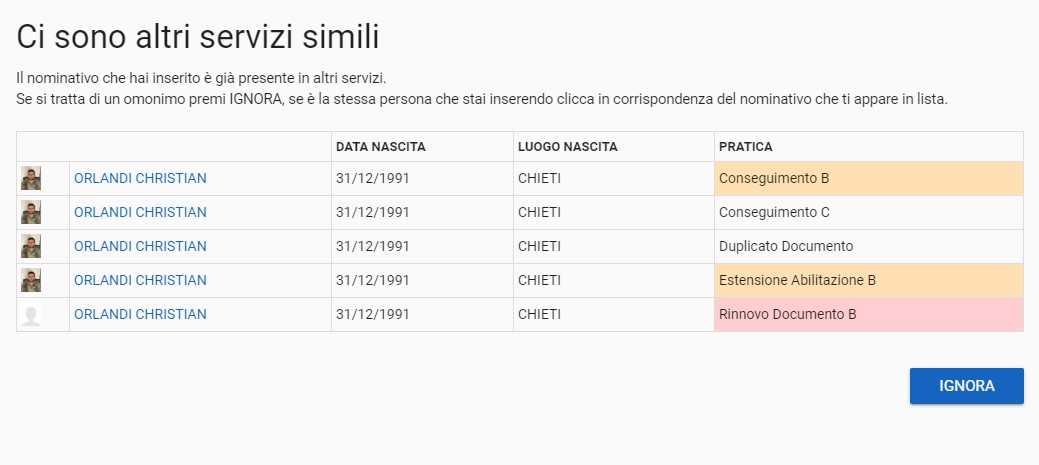
Task: Click the DATA NASCITA column header
Action: click(x=380, y=147)
